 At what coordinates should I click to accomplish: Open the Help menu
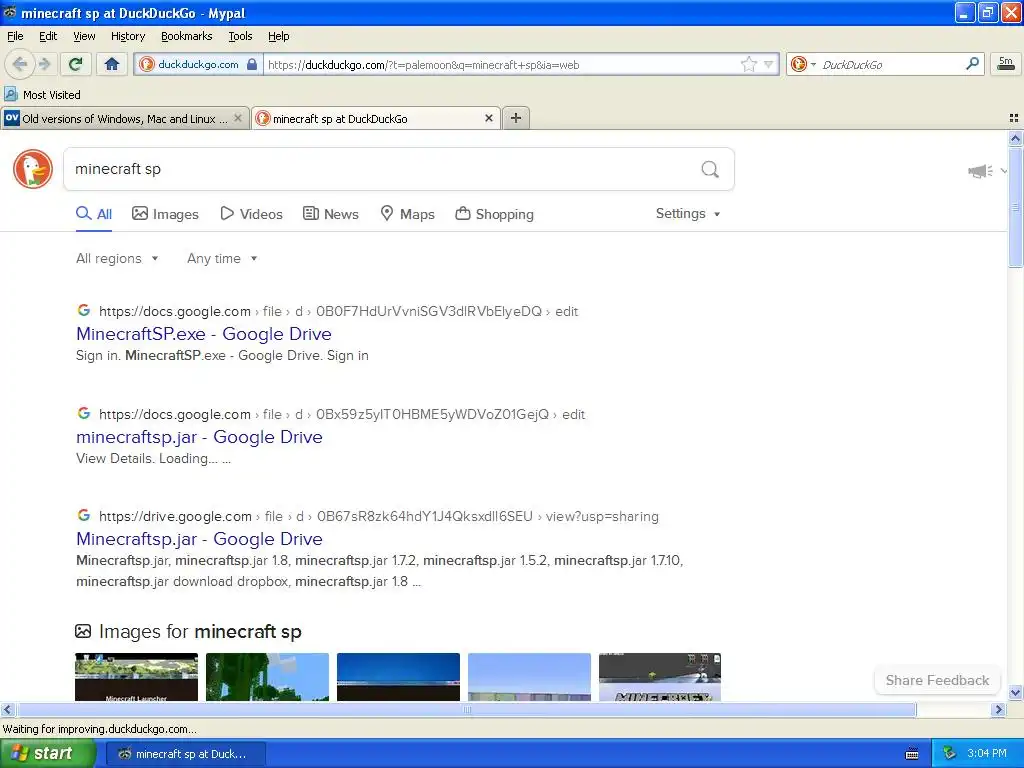tap(278, 36)
